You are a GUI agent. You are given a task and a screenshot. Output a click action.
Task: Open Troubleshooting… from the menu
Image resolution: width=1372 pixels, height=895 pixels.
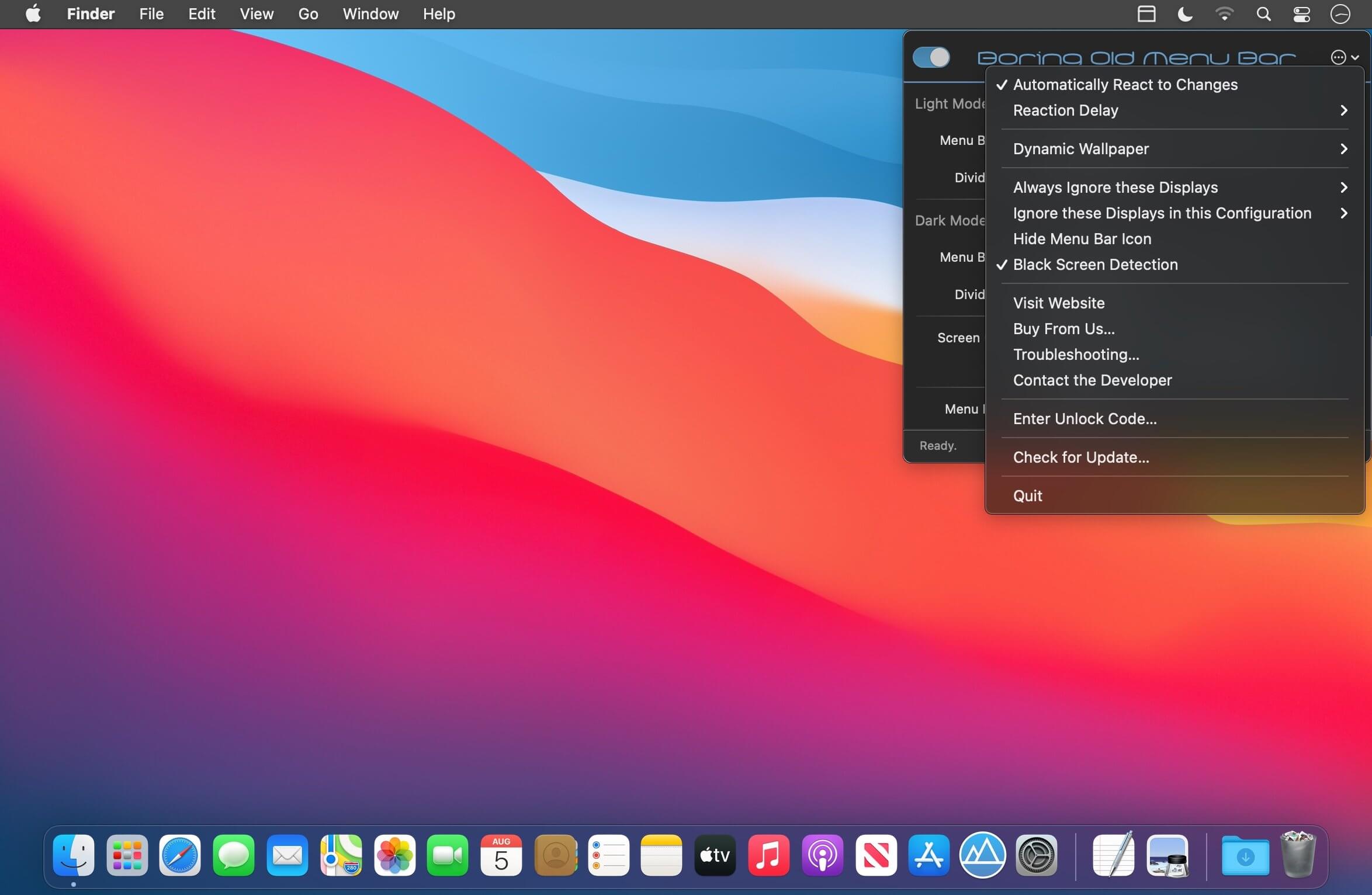tap(1175, 355)
